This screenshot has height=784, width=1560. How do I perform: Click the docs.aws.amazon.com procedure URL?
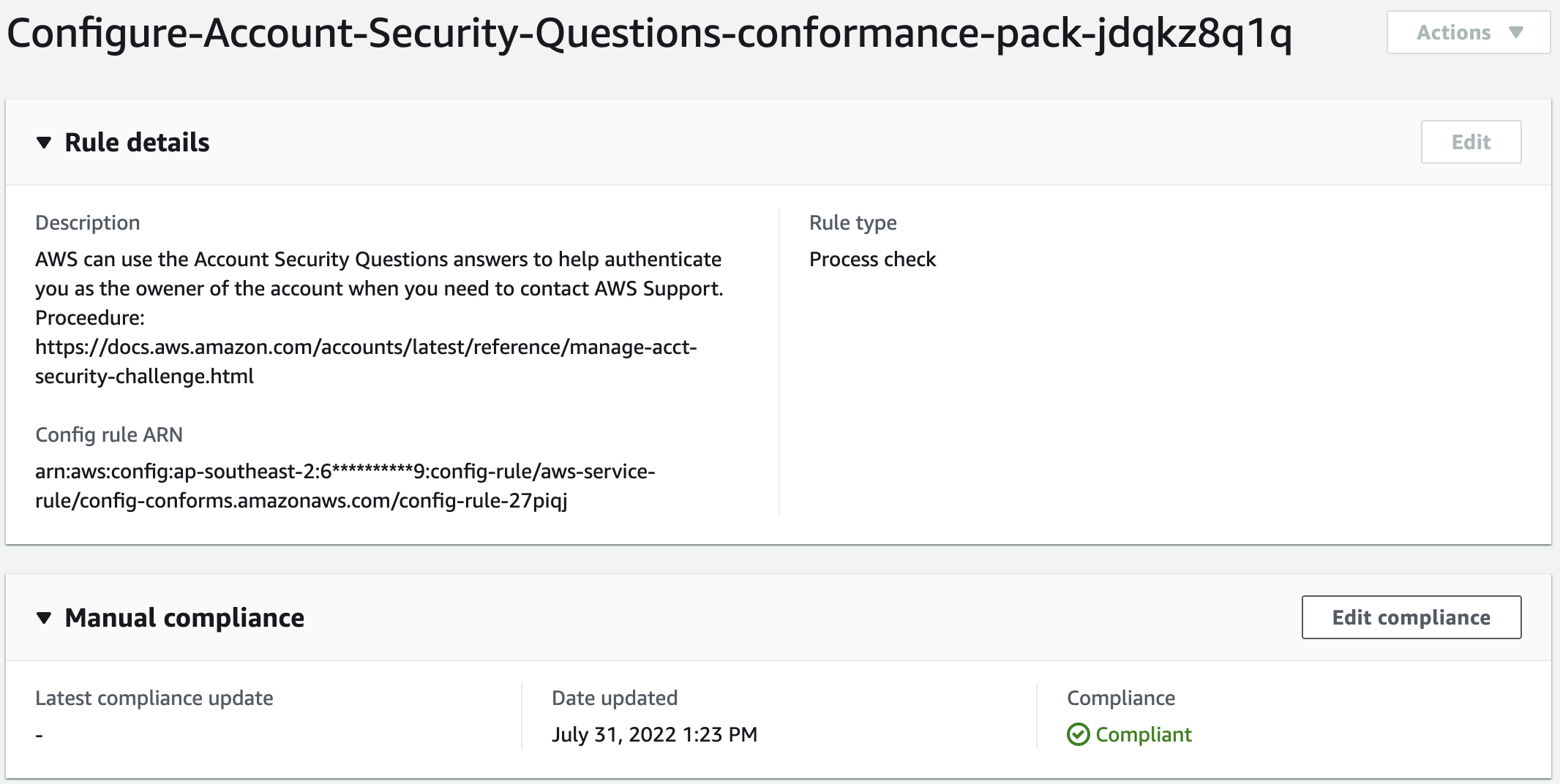coord(366,347)
